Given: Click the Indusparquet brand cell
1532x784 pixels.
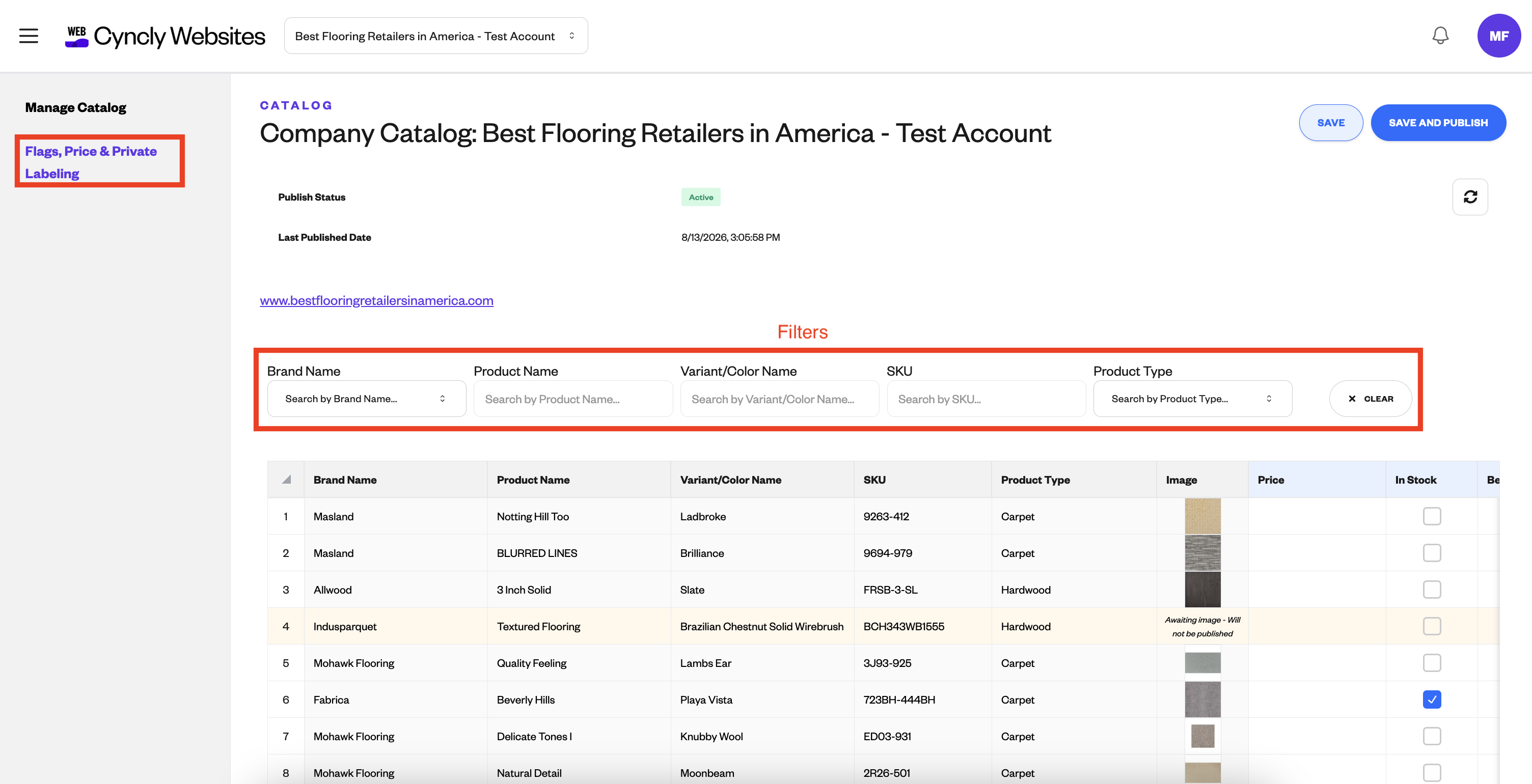Looking at the screenshot, I should (396, 627).
